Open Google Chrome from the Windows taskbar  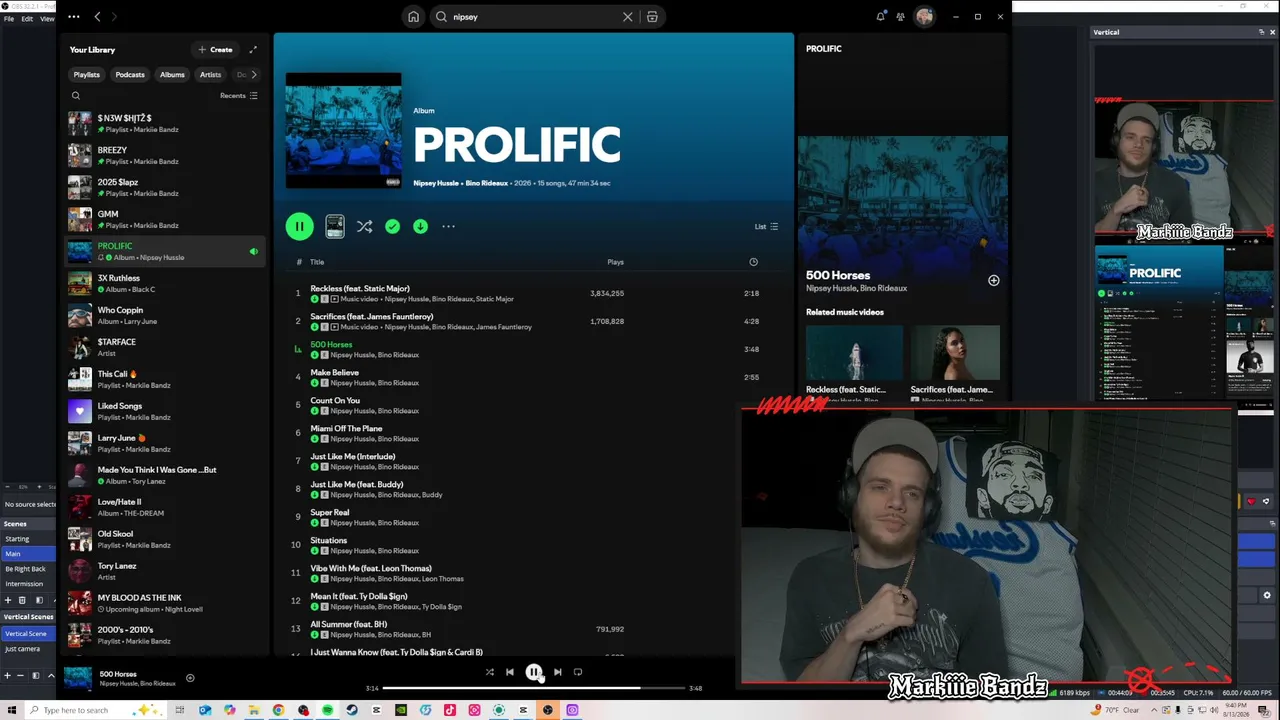coord(278,710)
